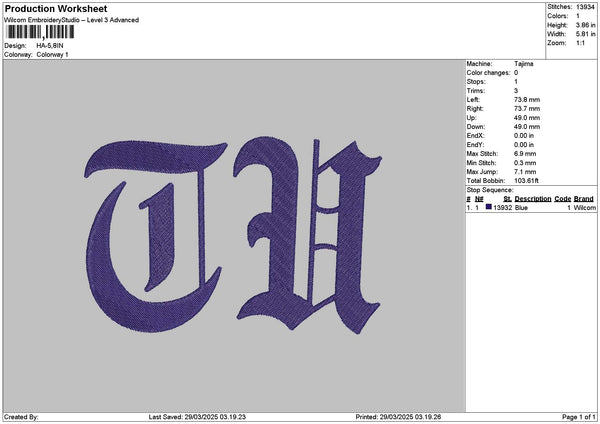
Task: Click the 'Colorway 1' value
Action: point(52,55)
